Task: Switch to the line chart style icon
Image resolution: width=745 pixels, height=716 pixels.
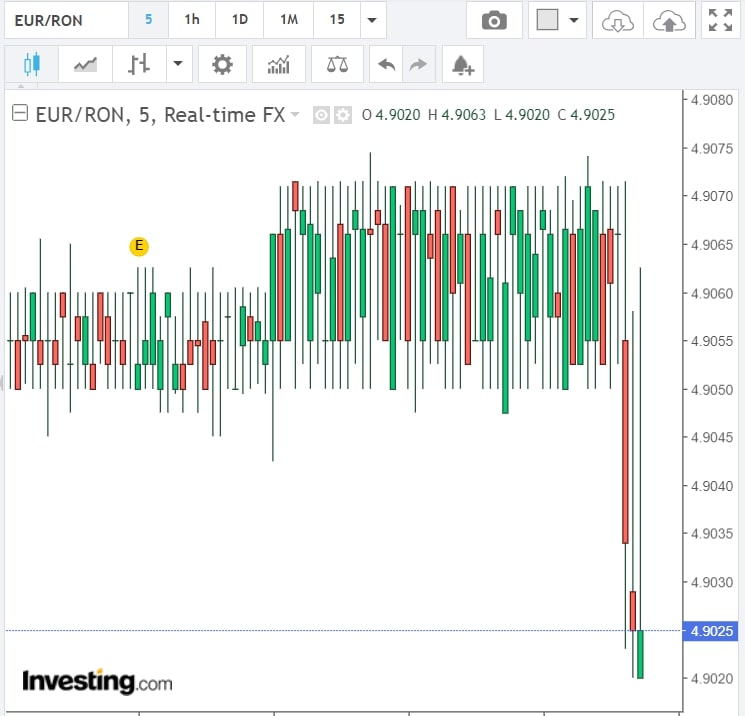Action: [x=85, y=65]
